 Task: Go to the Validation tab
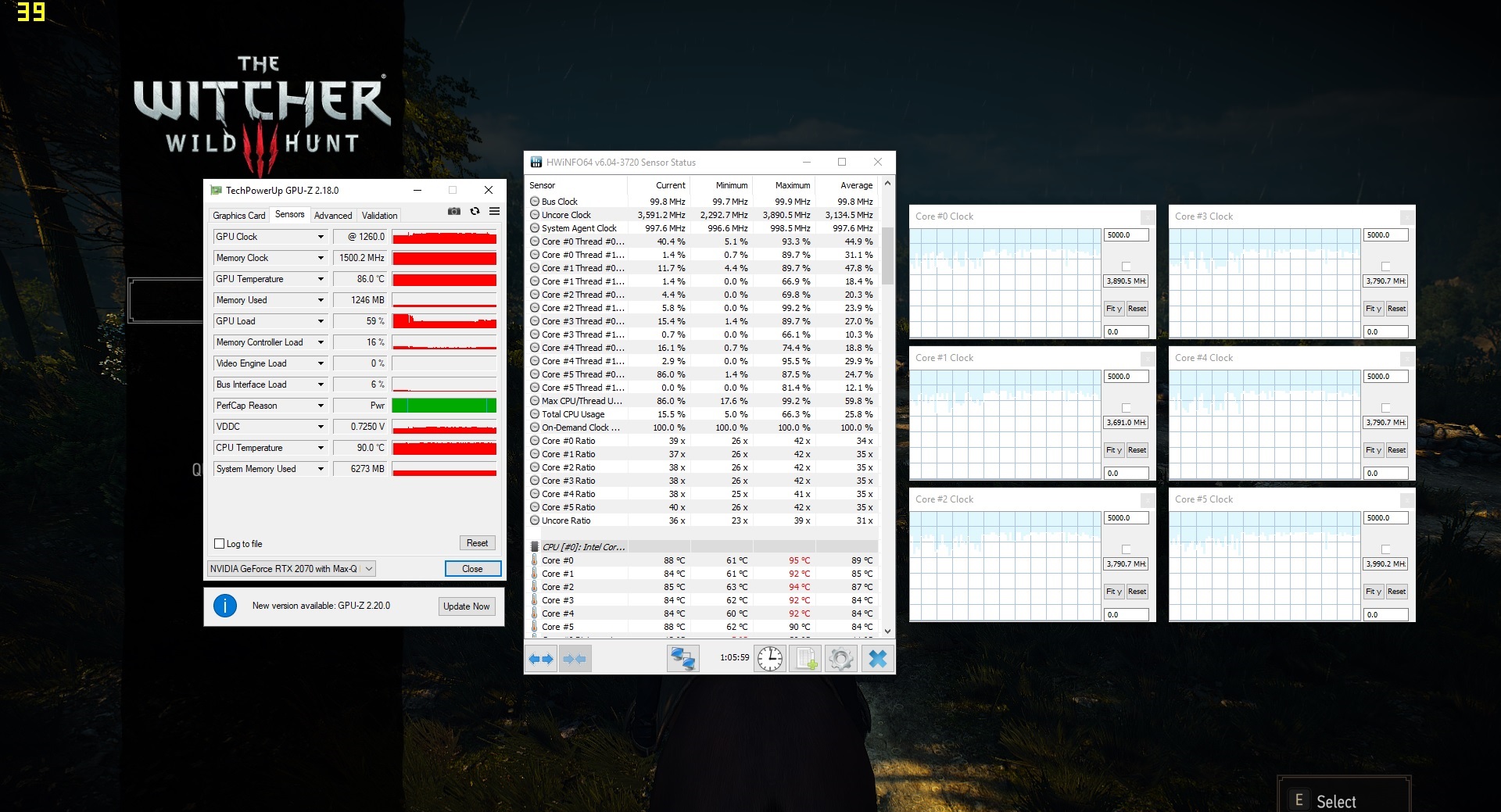(380, 216)
